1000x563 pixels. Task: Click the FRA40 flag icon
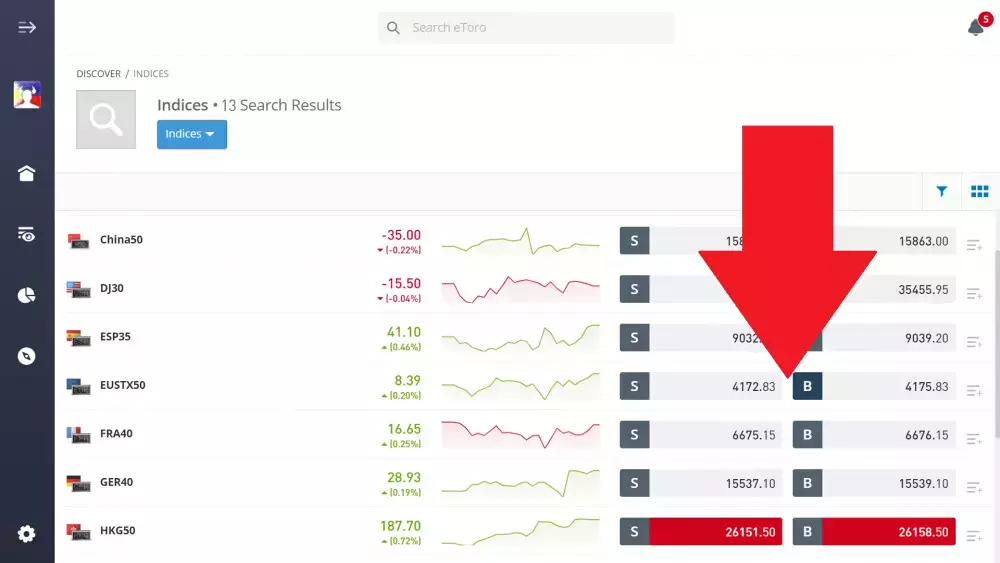(78, 435)
